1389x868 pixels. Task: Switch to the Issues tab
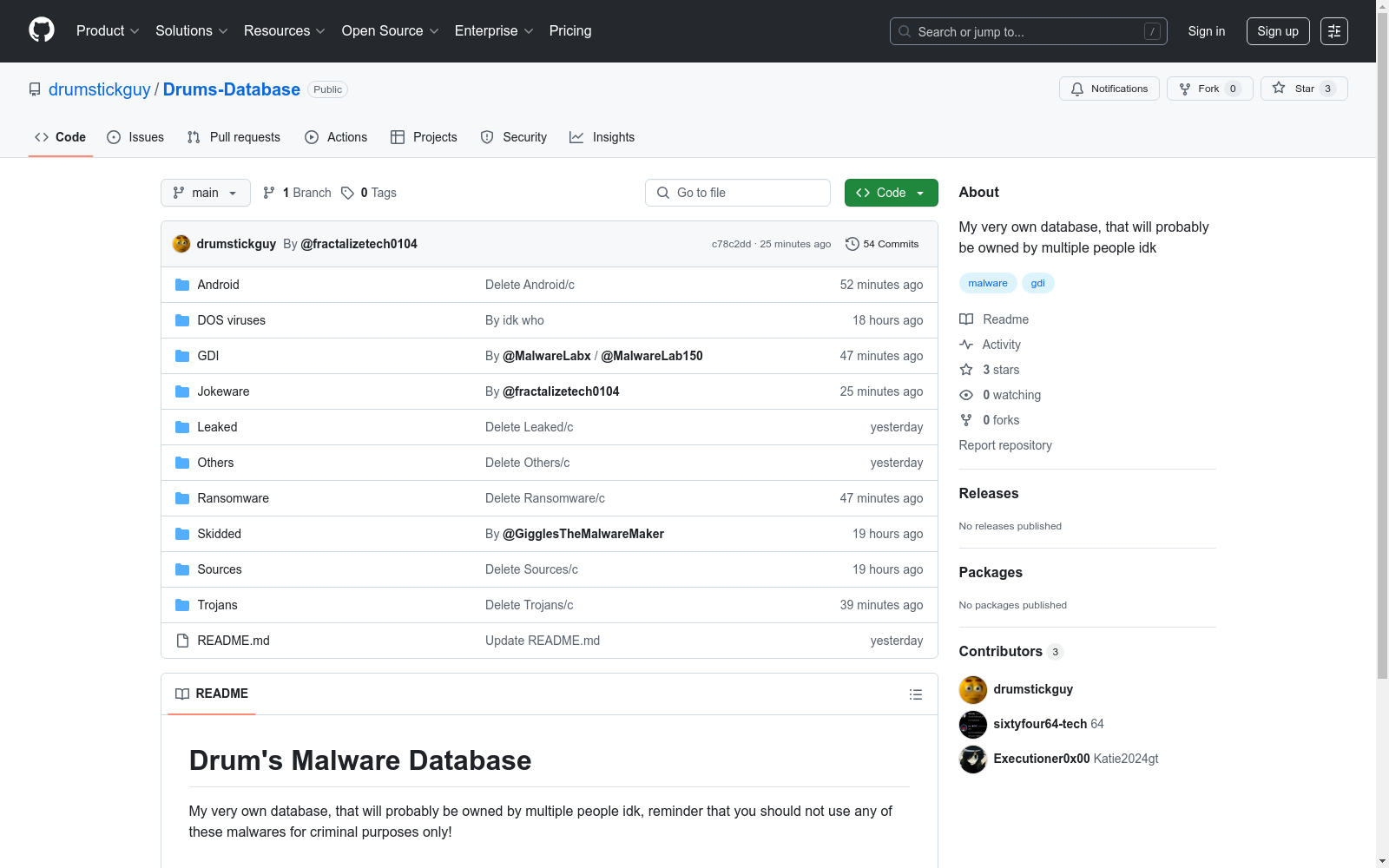tap(135, 137)
